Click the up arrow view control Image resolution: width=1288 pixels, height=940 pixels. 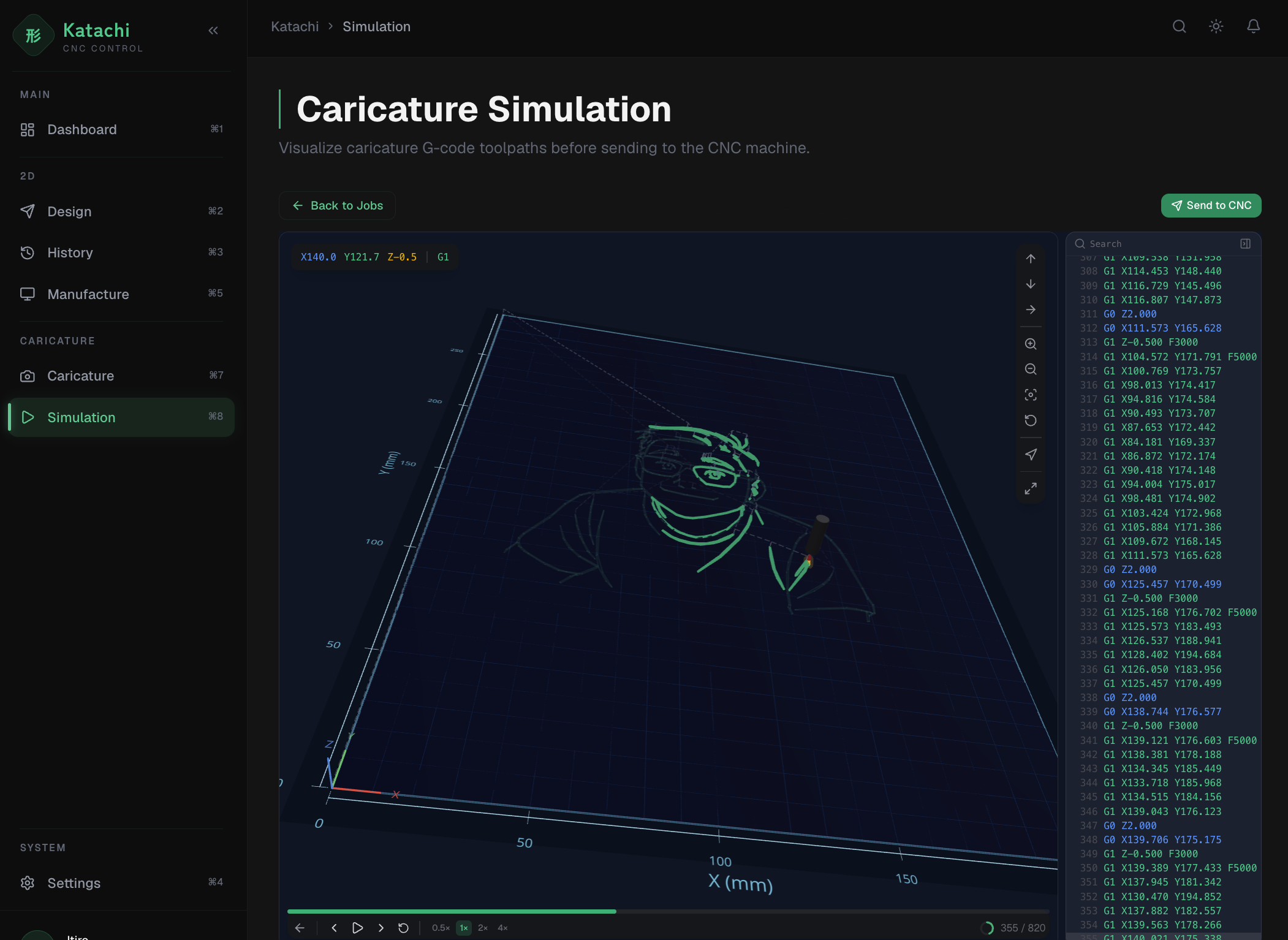coord(1031,259)
